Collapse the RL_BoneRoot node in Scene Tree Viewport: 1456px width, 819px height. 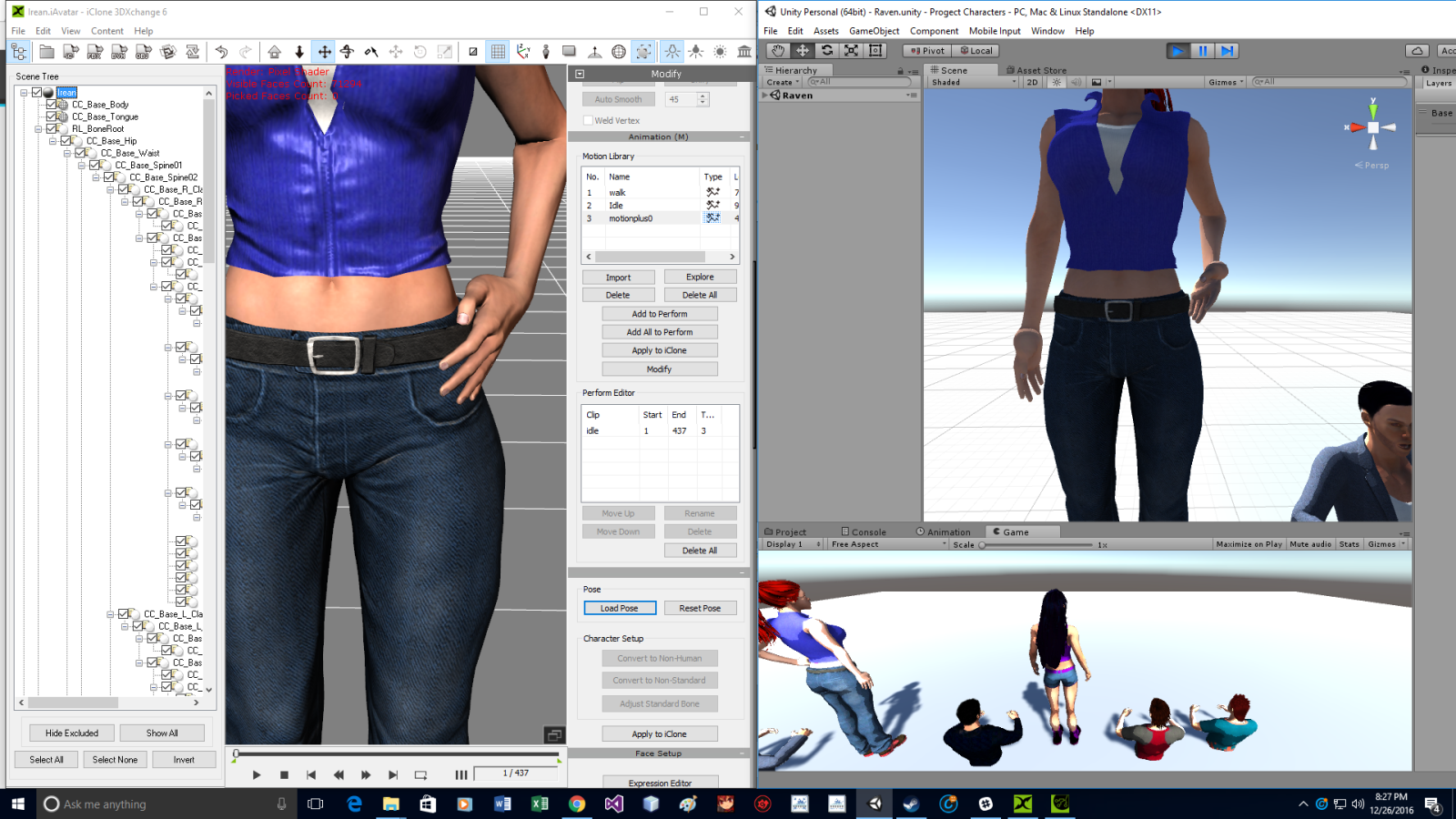38,129
